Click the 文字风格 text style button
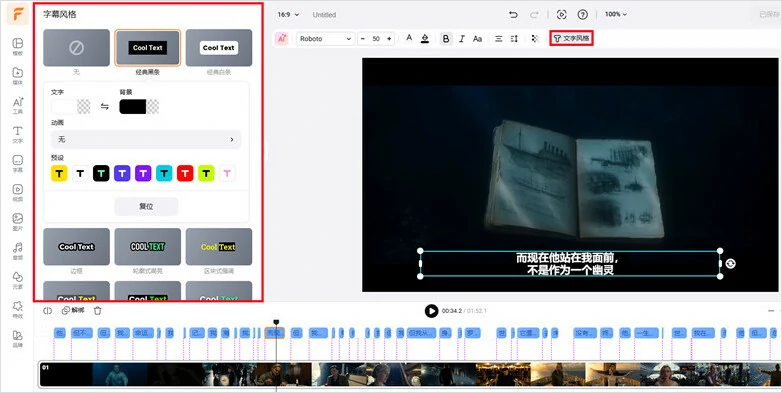Image resolution: width=782 pixels, height=393 pixels. coord(572,38)
